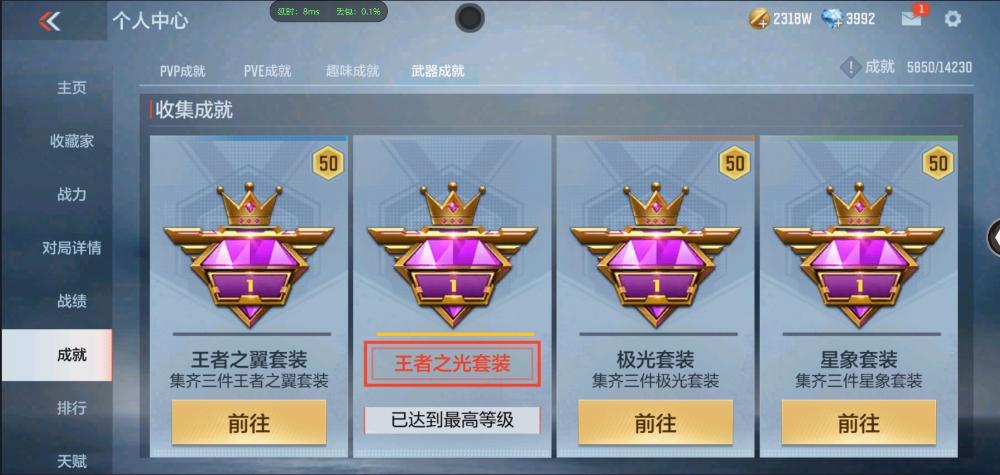1000x475 pixels.
Task: Click 前往 under 星象套装
Action: click(x=858, y=422)
